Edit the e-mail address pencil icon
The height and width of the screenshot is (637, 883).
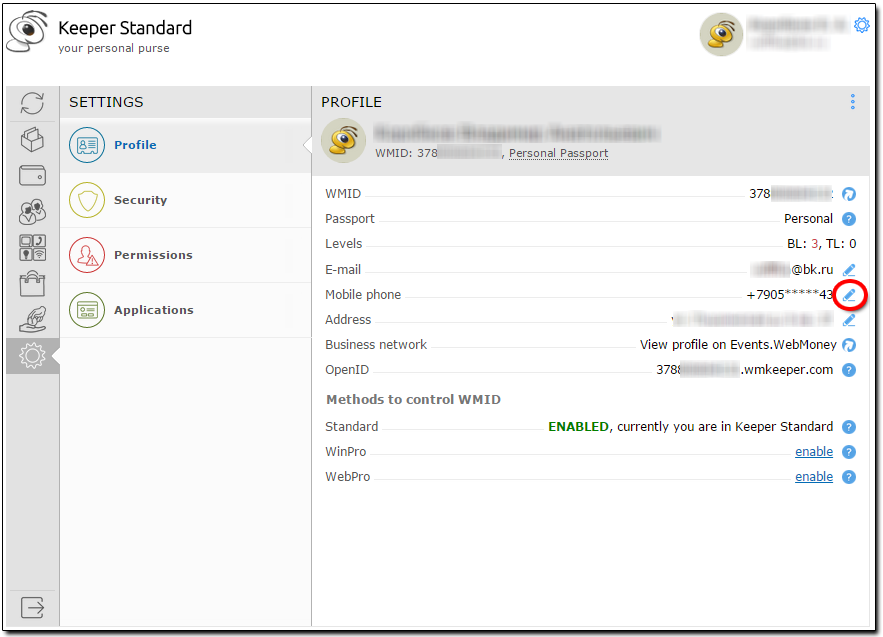pos(849,270)
